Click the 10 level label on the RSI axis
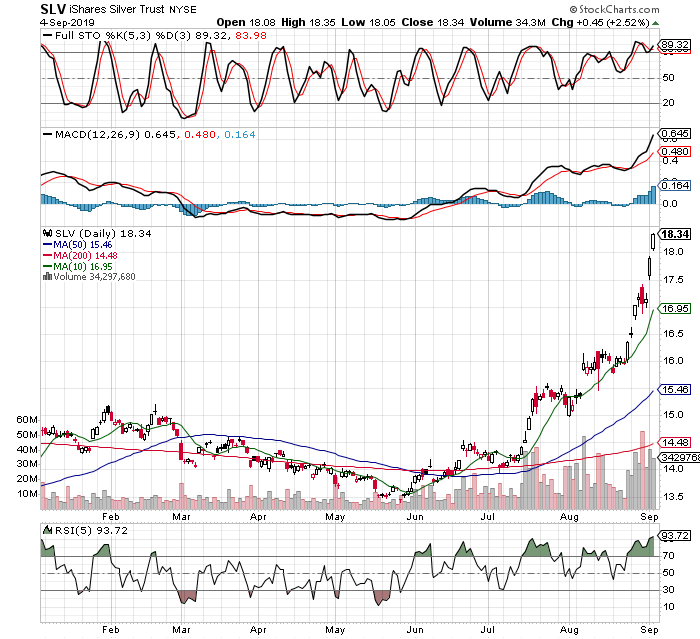This screenshot has width=700, height=639. 668,607
